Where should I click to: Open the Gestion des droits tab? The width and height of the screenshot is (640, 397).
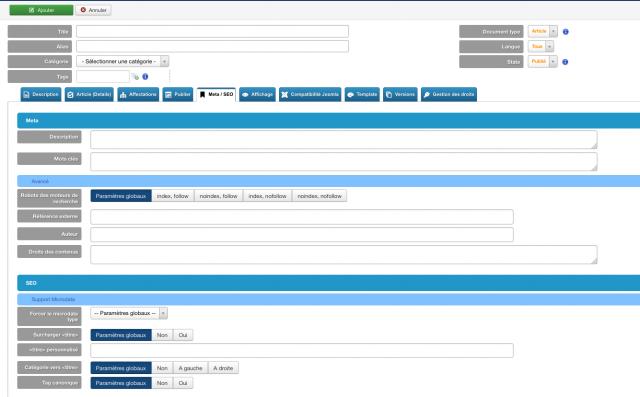click(x=449, y=94)
